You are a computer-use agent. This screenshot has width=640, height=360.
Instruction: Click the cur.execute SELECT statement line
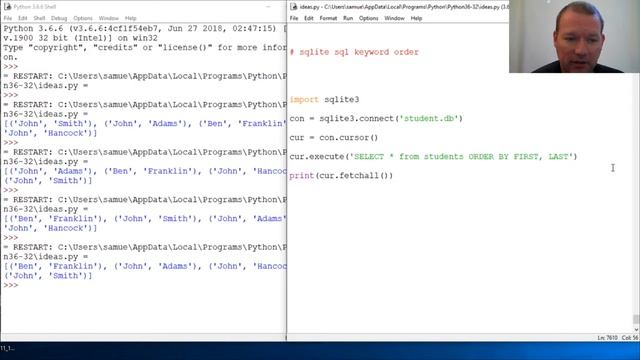(x=433, y=157)
